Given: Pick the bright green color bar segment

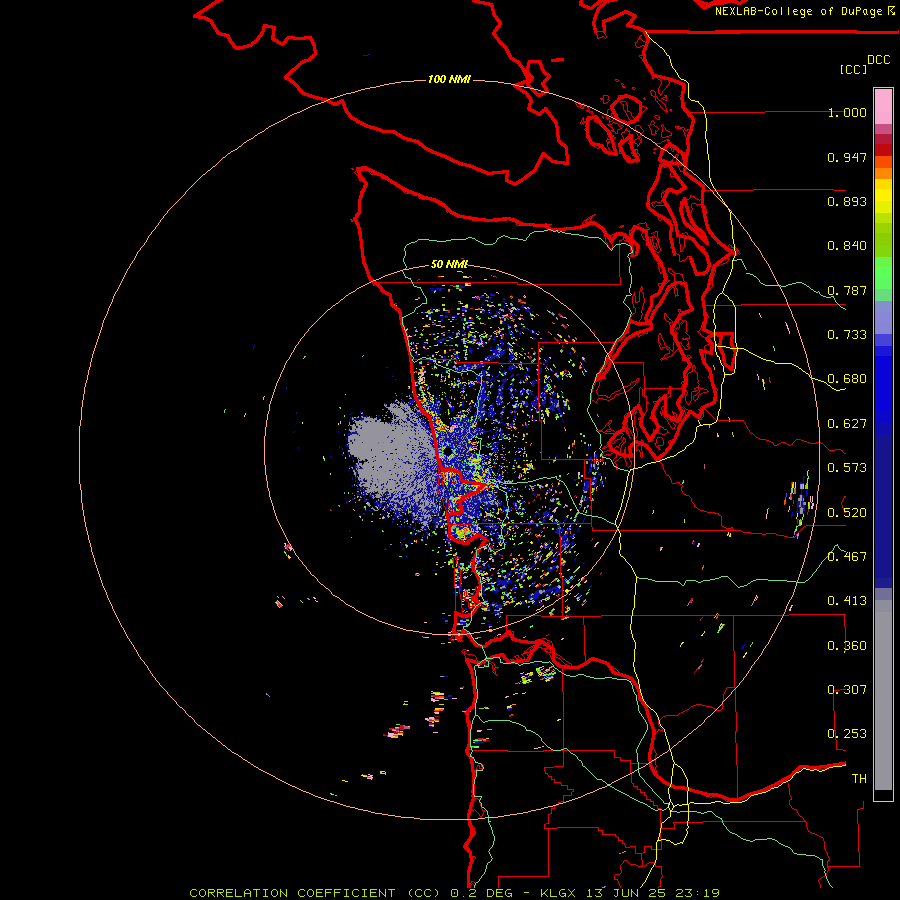Looking at the screenshot, I should [x=883, y=273].
